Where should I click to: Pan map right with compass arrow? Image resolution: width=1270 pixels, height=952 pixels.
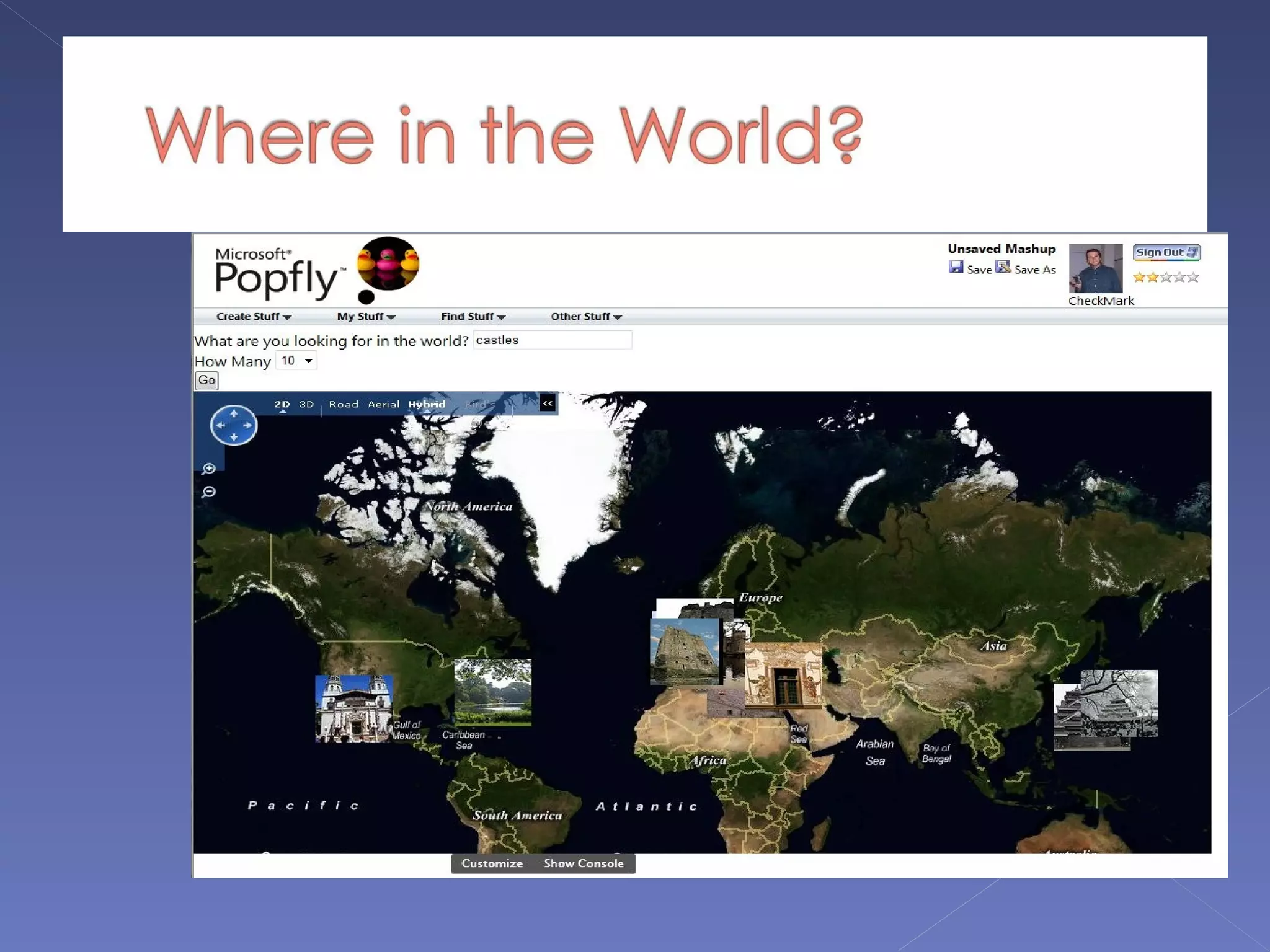click(x=248, y=425)
